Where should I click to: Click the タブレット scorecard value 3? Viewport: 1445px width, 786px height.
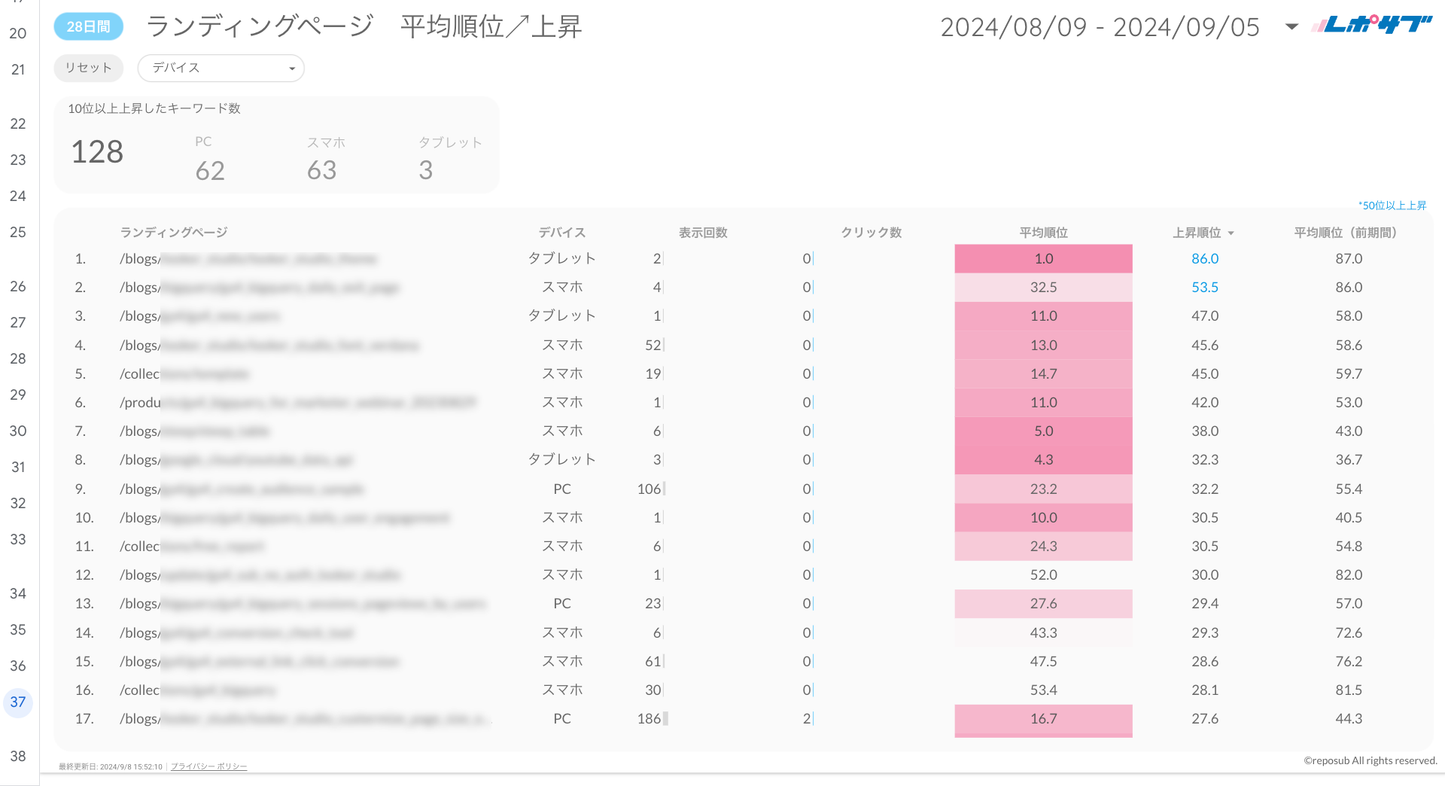426,171
